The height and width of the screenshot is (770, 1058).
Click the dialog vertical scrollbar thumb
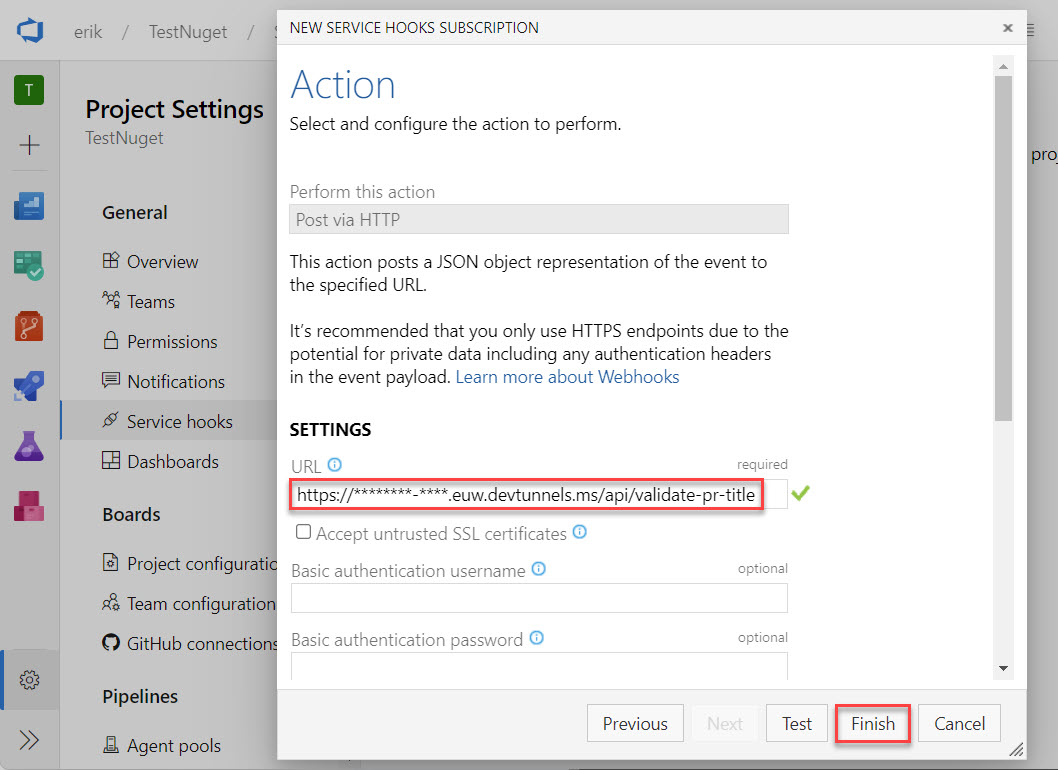[x=1003, y=248]
